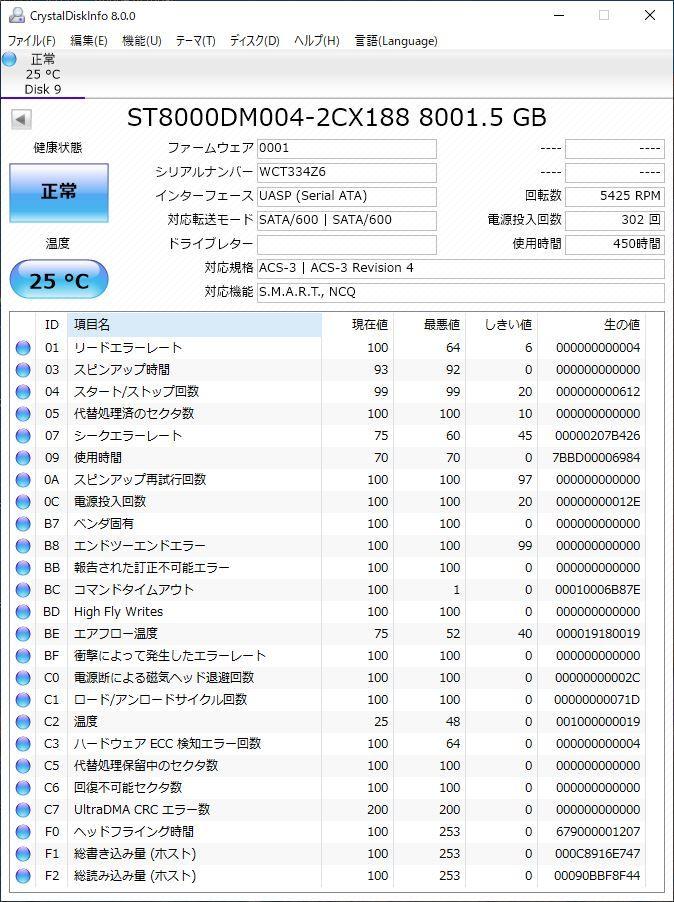674x902 pixels.
Task: Open the 編集(E) menu
Action: pyautogui.click(x=89, y=41)
